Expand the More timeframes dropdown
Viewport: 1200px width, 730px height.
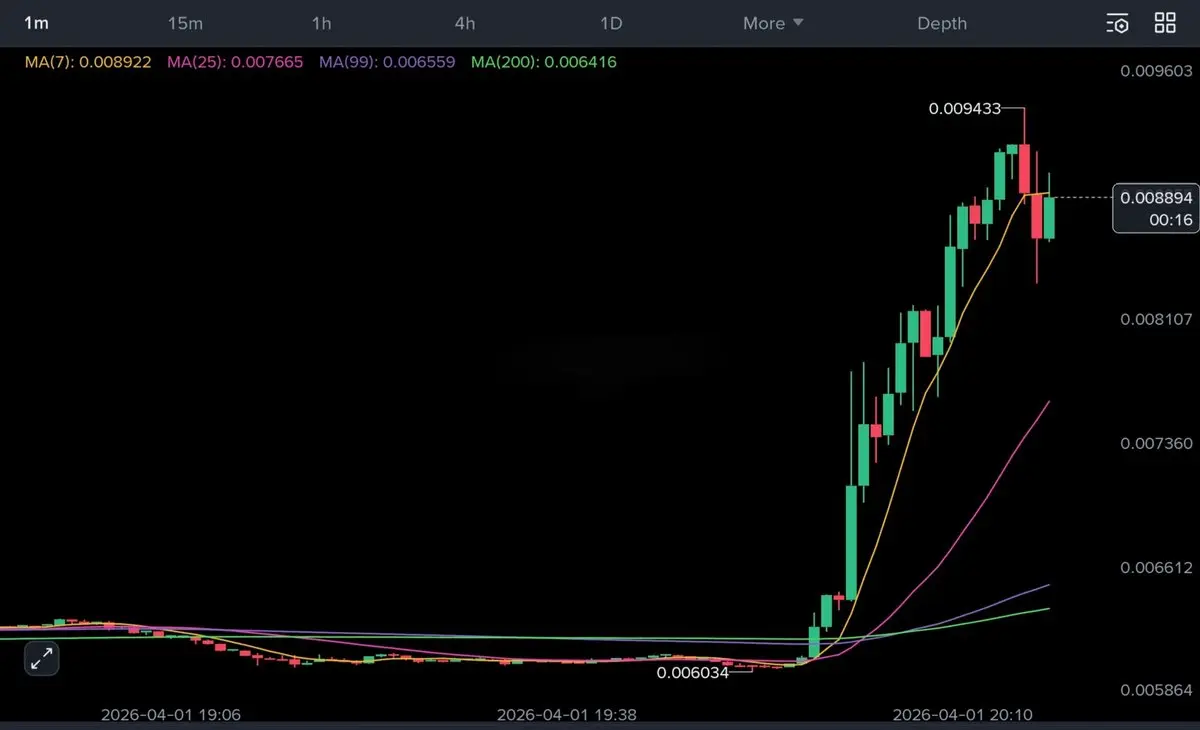(773, 23)
